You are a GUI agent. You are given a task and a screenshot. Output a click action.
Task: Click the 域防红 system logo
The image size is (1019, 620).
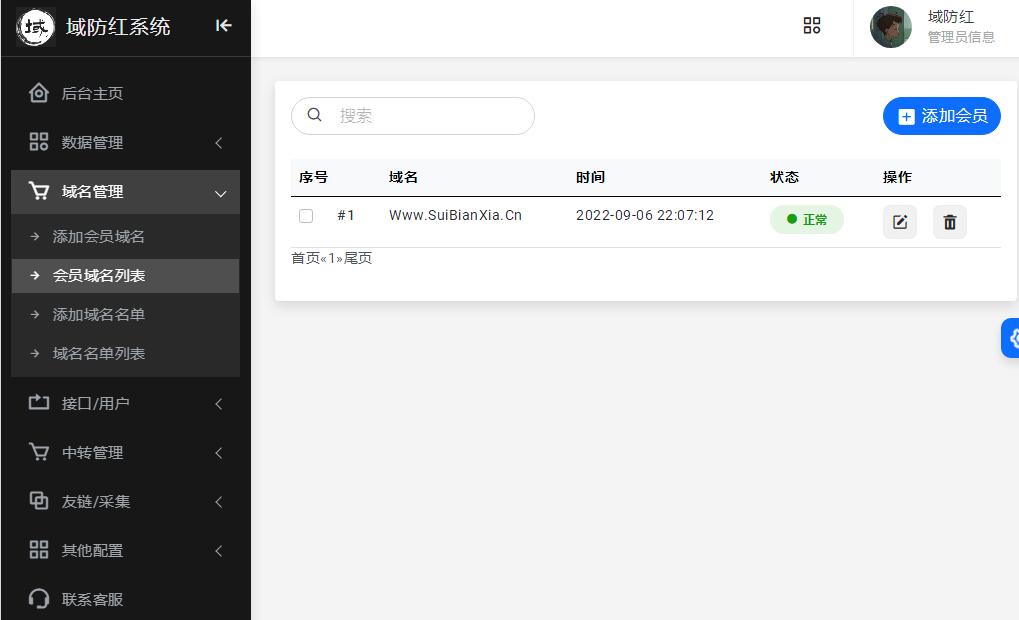pyautogui.click(x=37, y=27)
